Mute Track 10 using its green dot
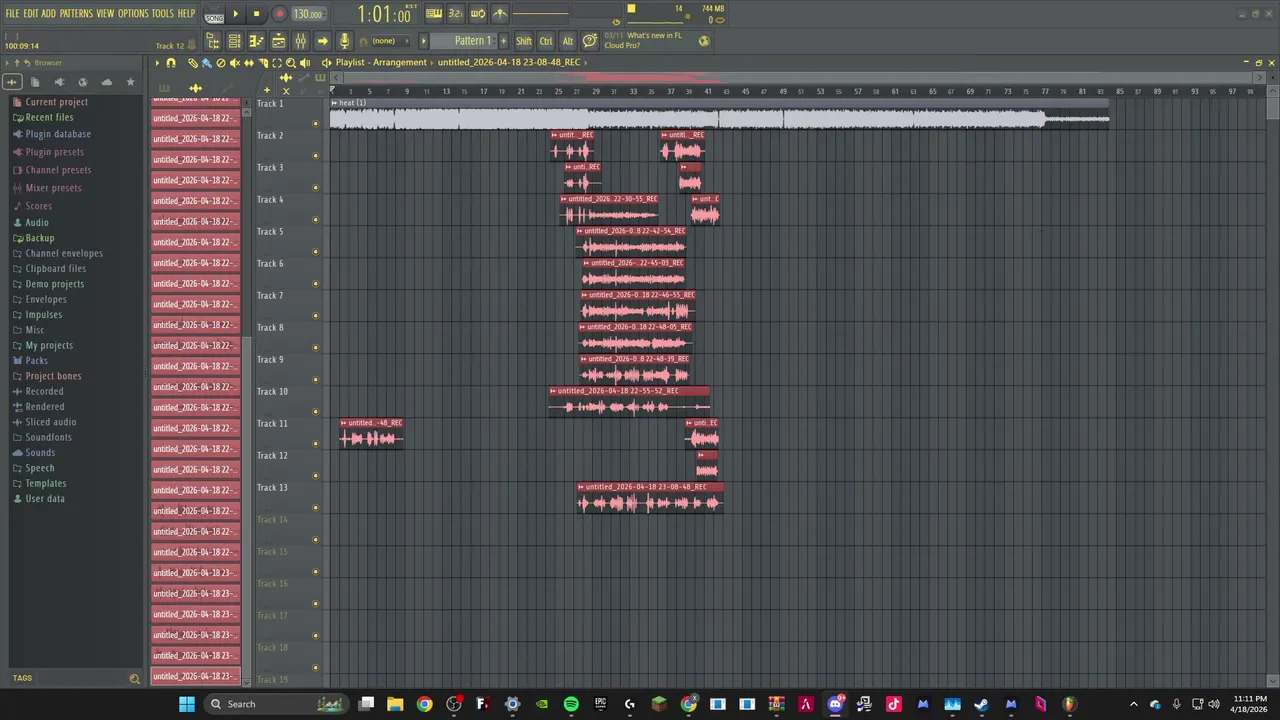The width and height of the screenshot is (1280, 720). pyautogui.click(x=316, y=412)
